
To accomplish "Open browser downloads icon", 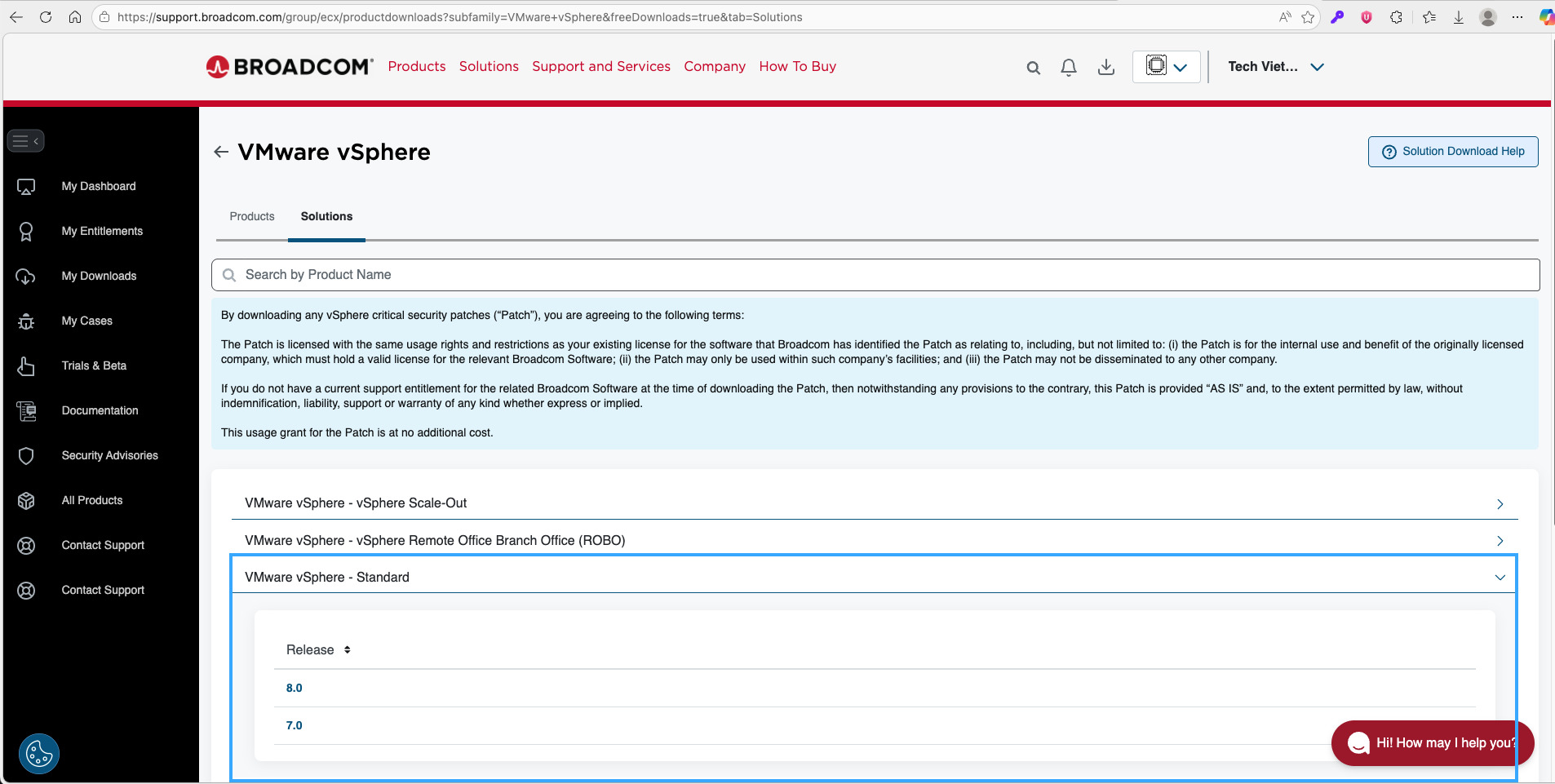I will coord(1459,17).
